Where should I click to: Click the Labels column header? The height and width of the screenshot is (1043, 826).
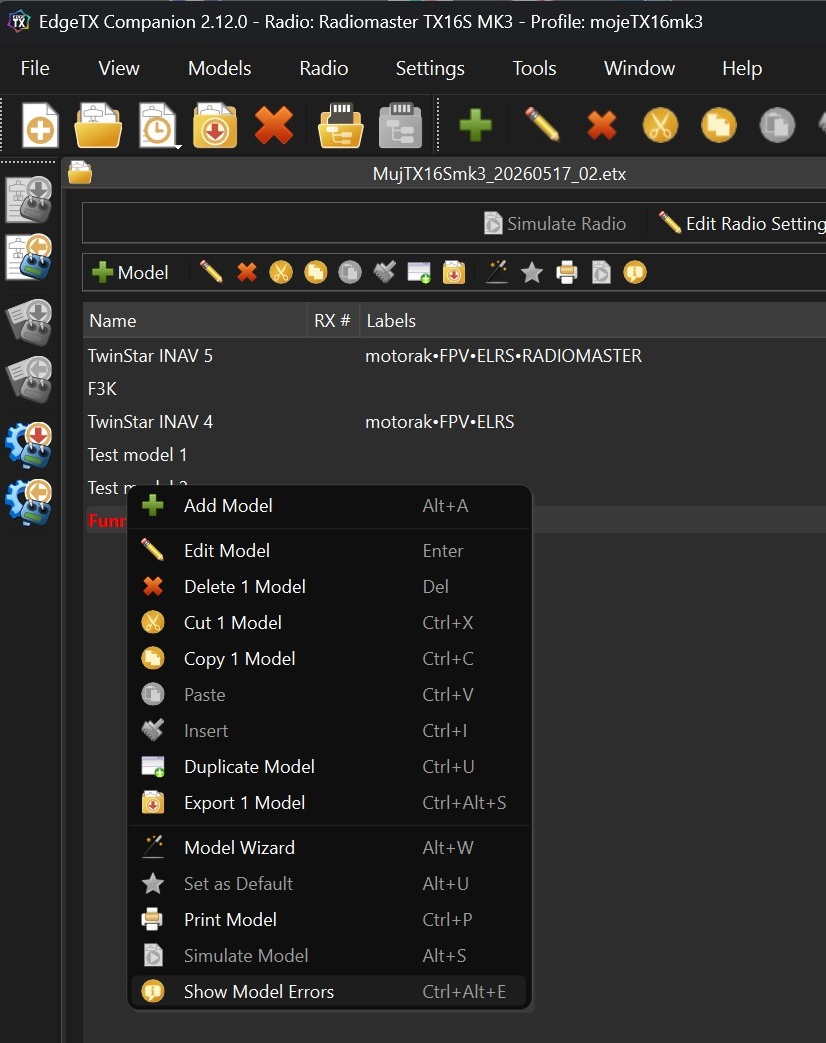coord(592,321)
